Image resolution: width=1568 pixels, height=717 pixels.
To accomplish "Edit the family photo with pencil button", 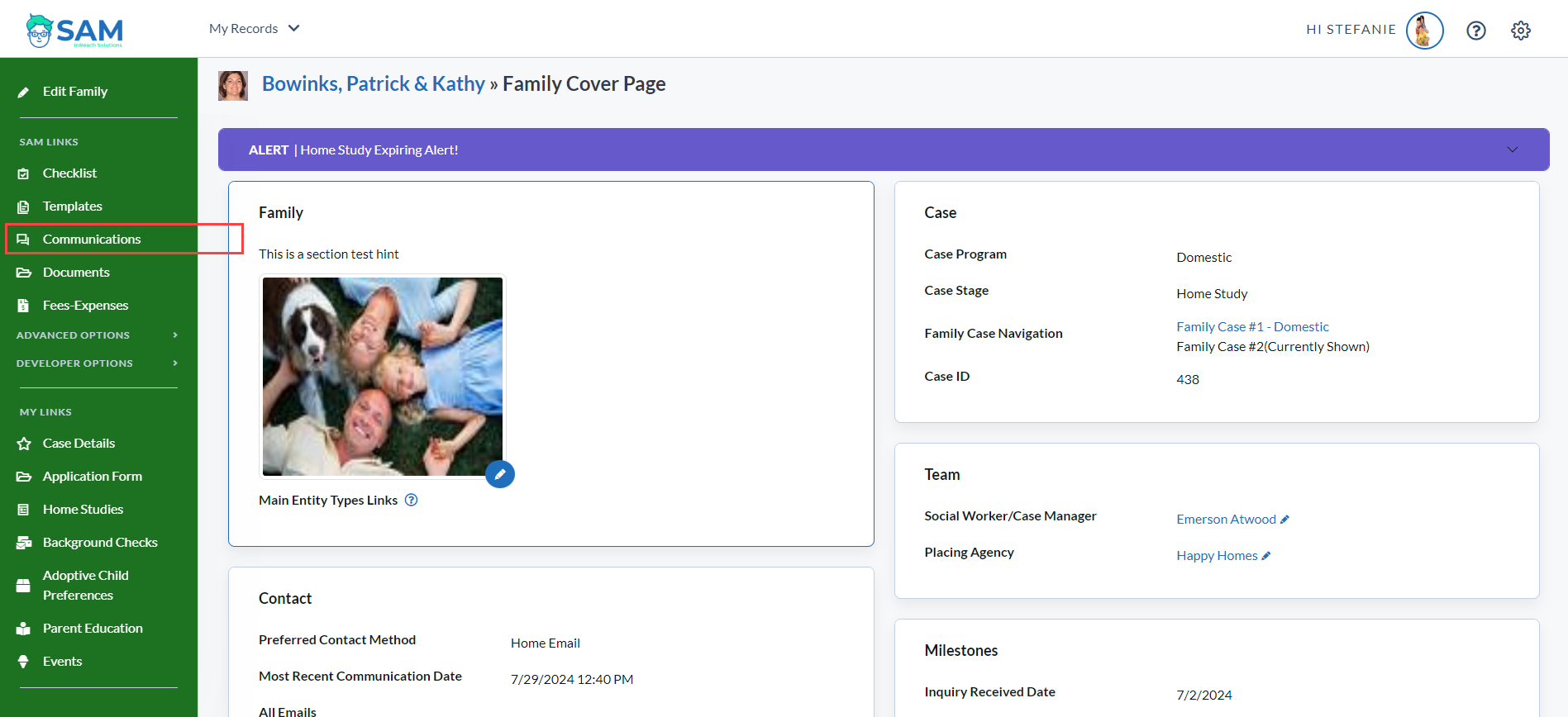I will pyautogui.click(x=500, y=474).
